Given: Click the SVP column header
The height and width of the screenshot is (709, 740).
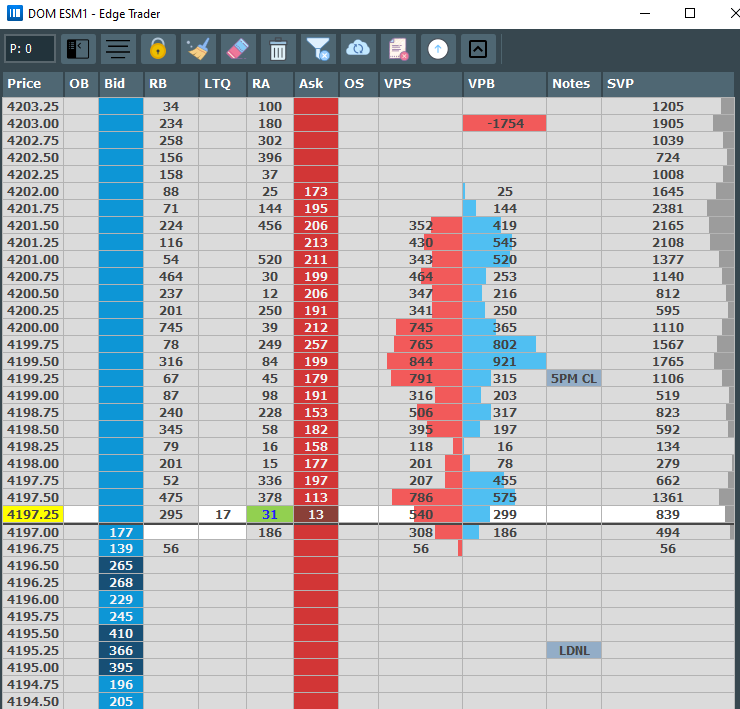Looking at the screenshot, I should (x=667, y=84).
